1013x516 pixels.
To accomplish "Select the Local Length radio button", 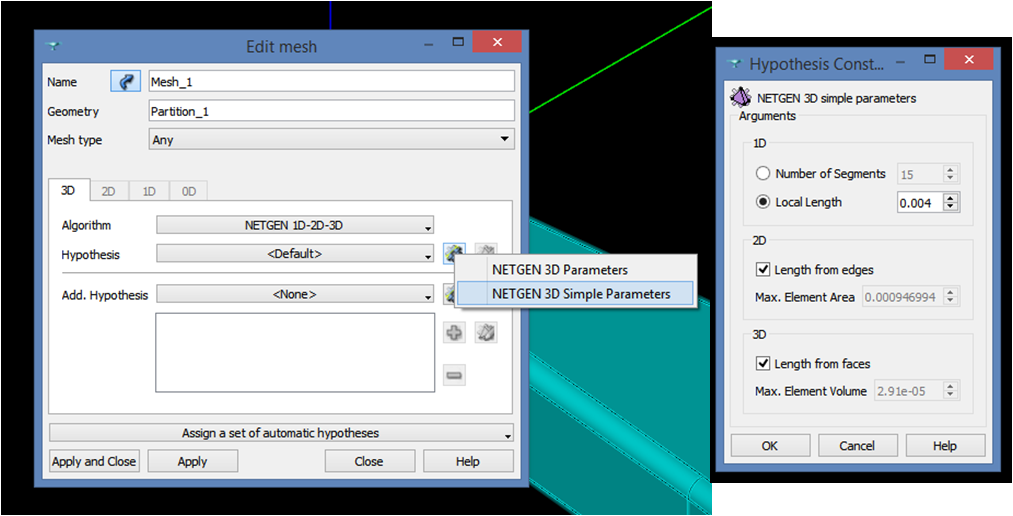I will (x=763, y=201).
